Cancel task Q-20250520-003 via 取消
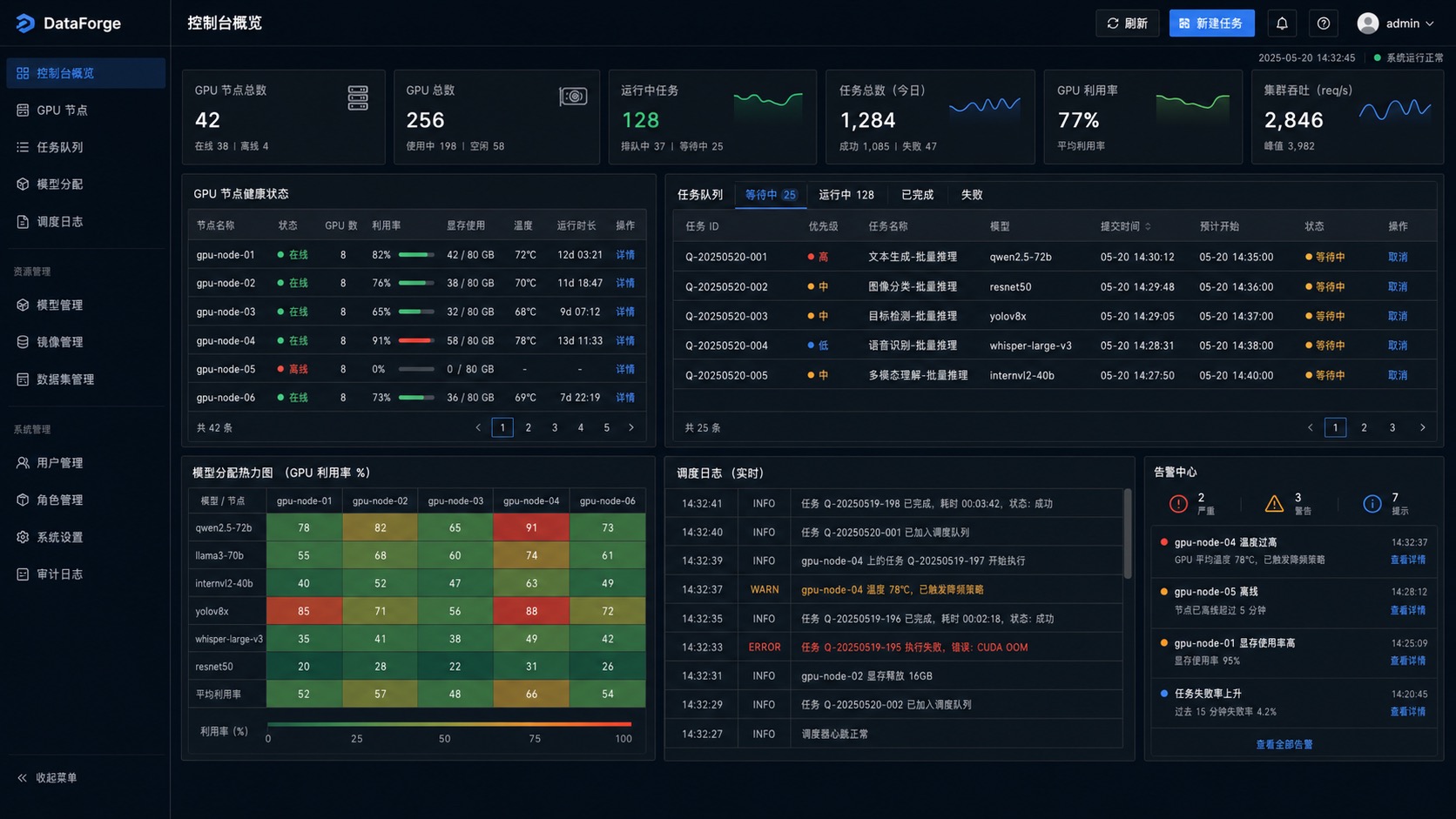1456x819 pixels. [1398, 316]
